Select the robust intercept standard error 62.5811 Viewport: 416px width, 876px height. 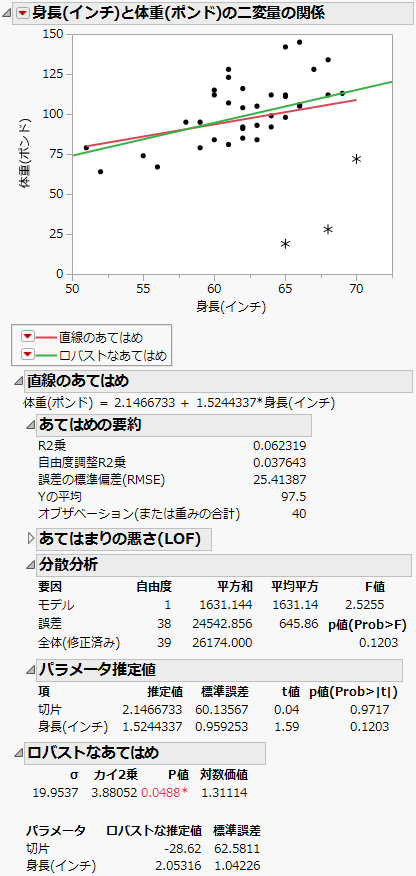pos(237,849)
